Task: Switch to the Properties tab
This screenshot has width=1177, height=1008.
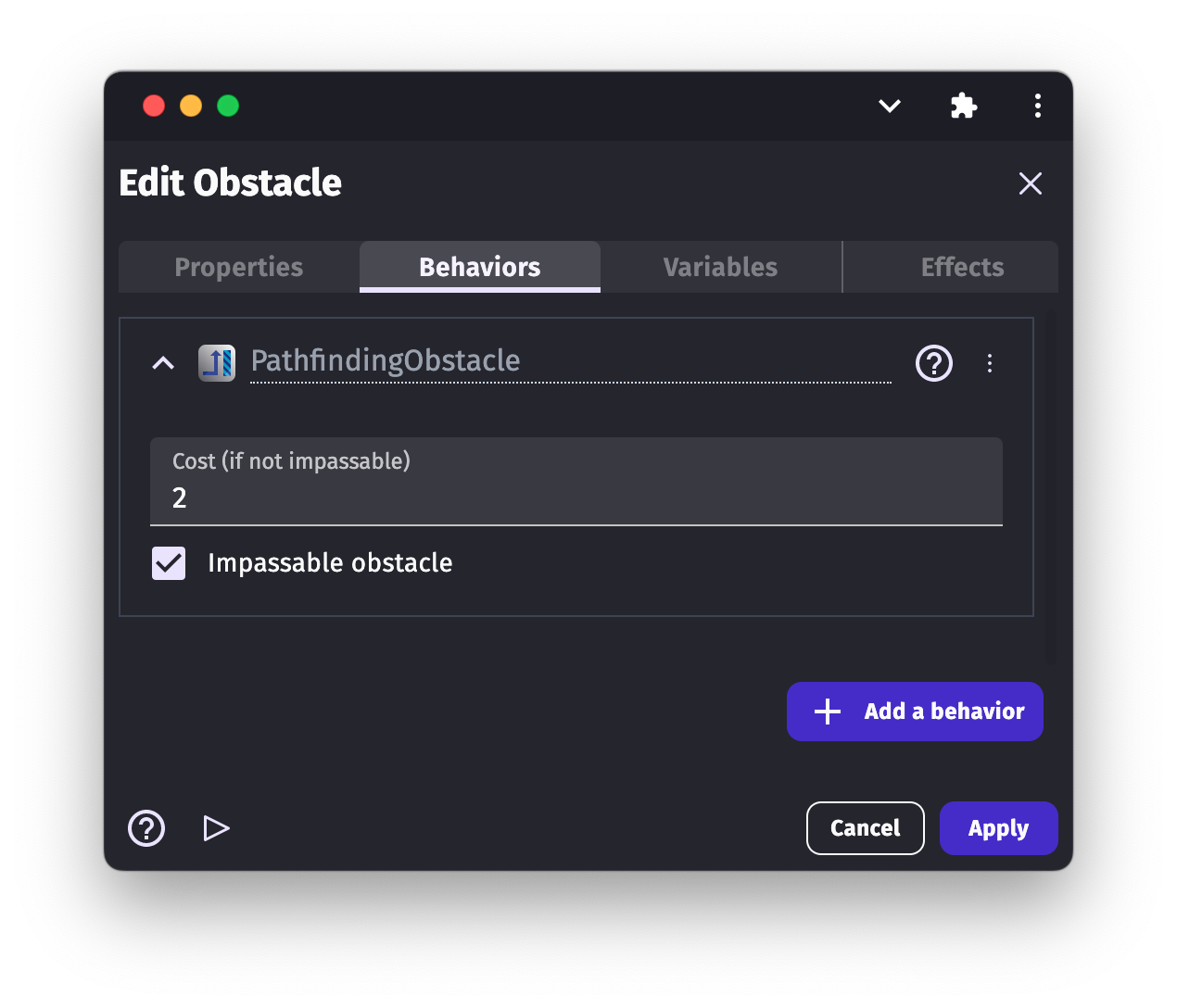Action: [x=239, y=267]
